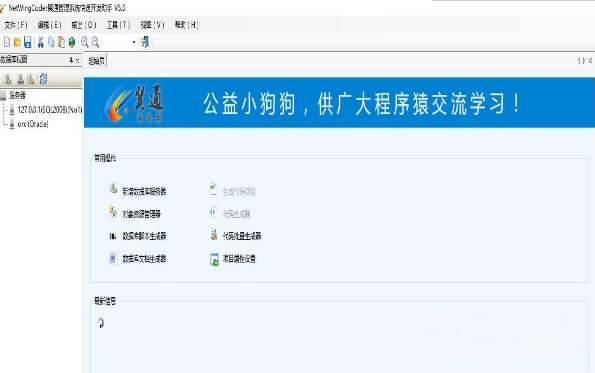
Task: Open the 代码批量生成器 link
Action: (242, 236)
